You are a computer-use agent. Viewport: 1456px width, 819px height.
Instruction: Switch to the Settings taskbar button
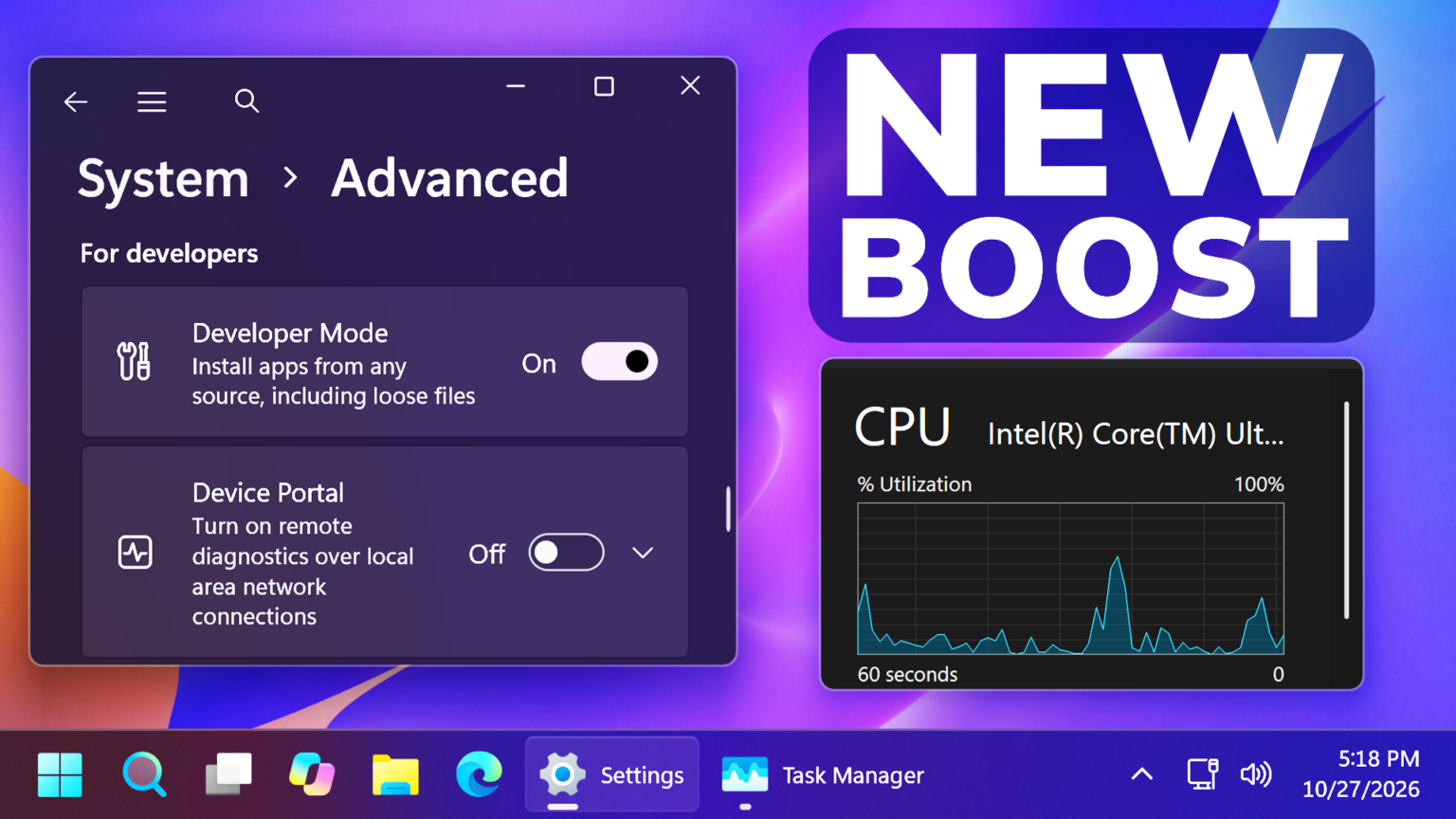click(612, 774)
